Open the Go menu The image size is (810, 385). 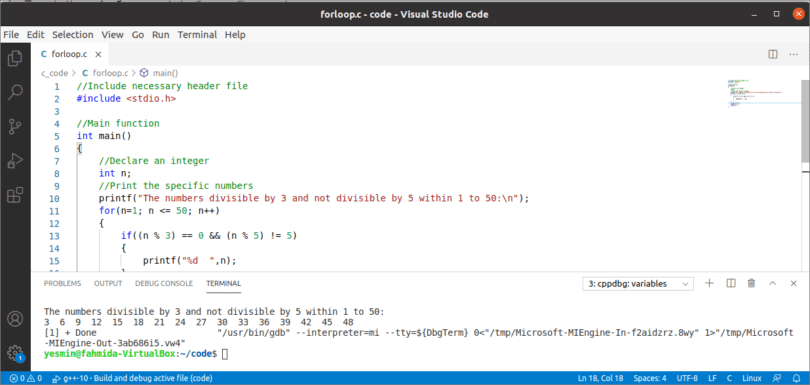pos(137,35)
